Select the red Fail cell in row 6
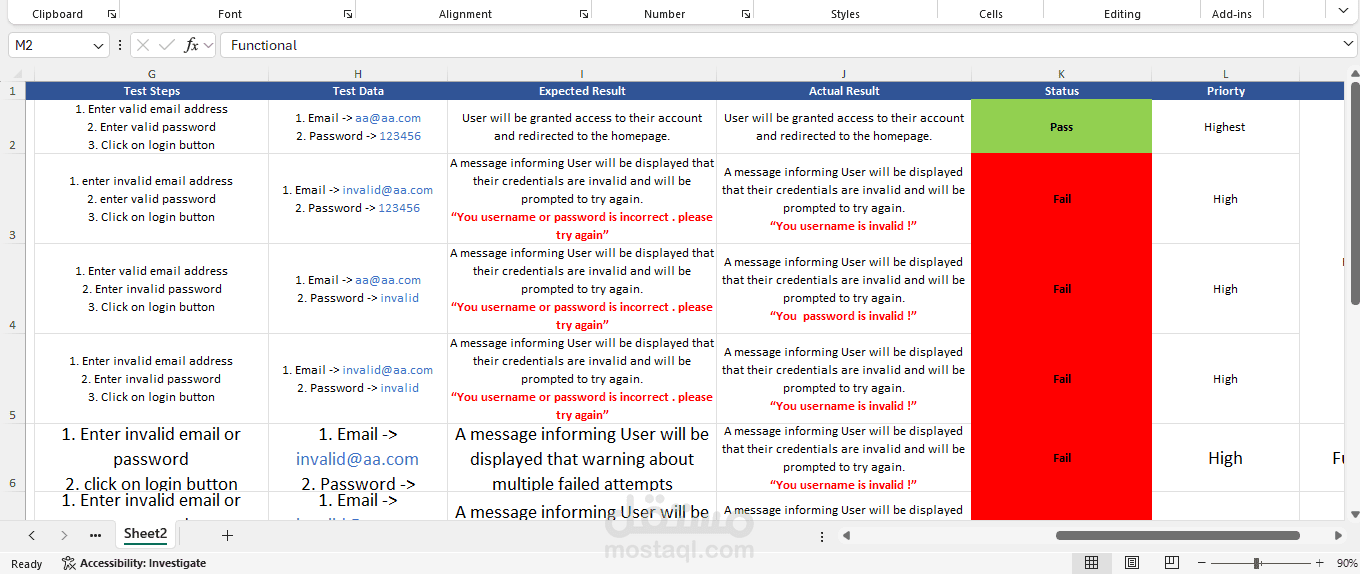This screenshot has height=574, width=1360. 1061,457
